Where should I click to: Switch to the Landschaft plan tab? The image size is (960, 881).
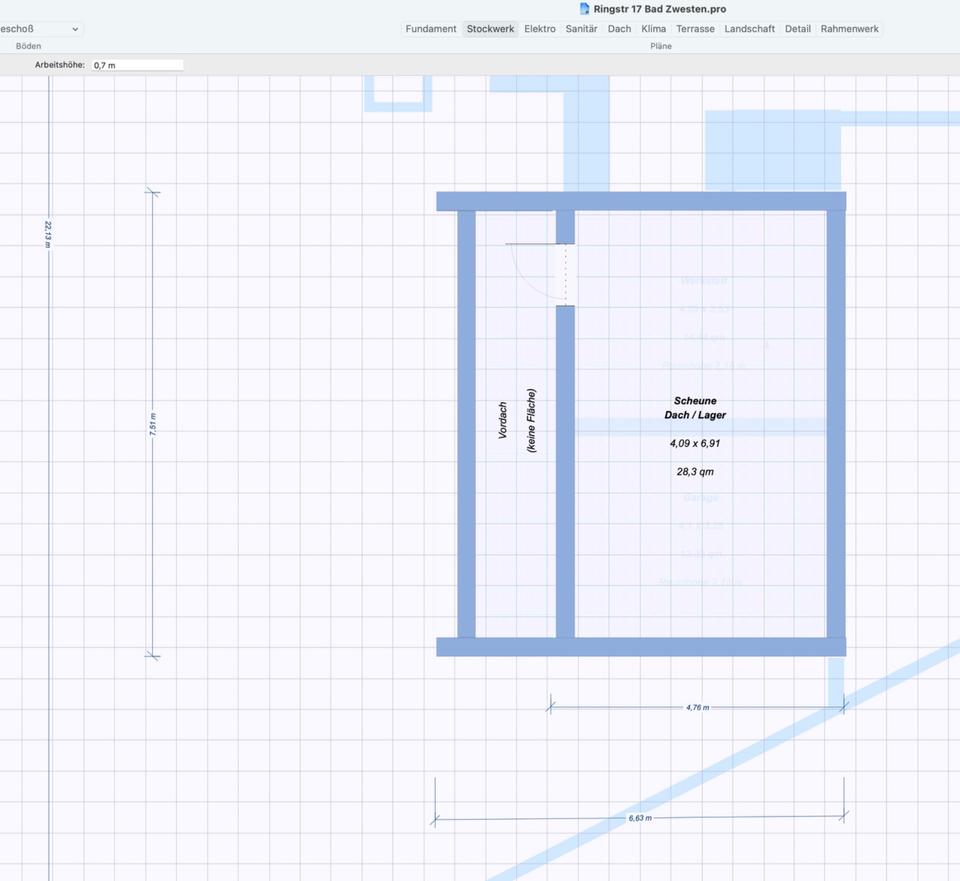[x=749, y=29]
